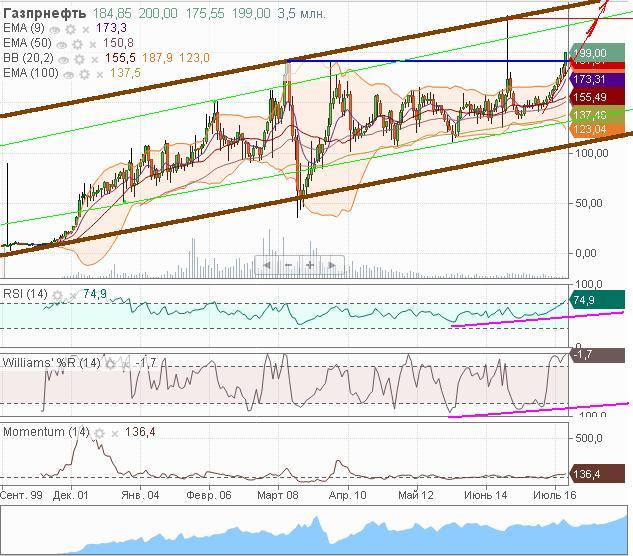Open the RSI (14) settings gear
Image resolution: width=633 pixels, height=556 pixels.
pos(58,296)
